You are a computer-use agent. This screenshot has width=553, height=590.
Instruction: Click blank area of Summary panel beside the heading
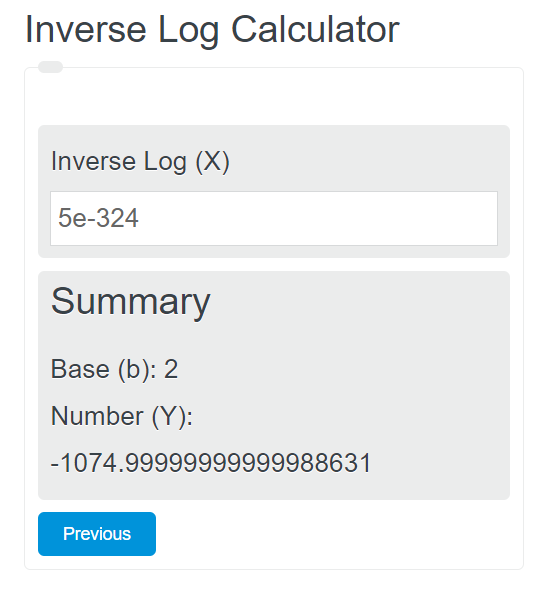(357, 303)
